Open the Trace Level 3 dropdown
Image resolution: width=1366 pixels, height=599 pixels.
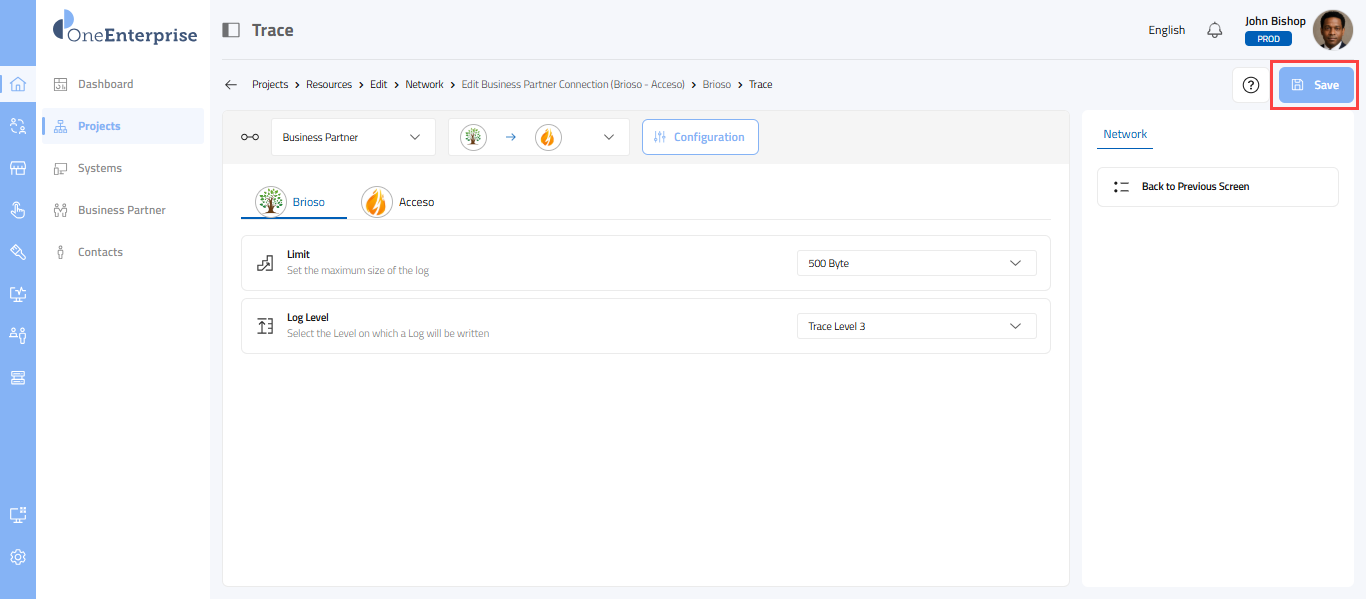pos(916,326)
